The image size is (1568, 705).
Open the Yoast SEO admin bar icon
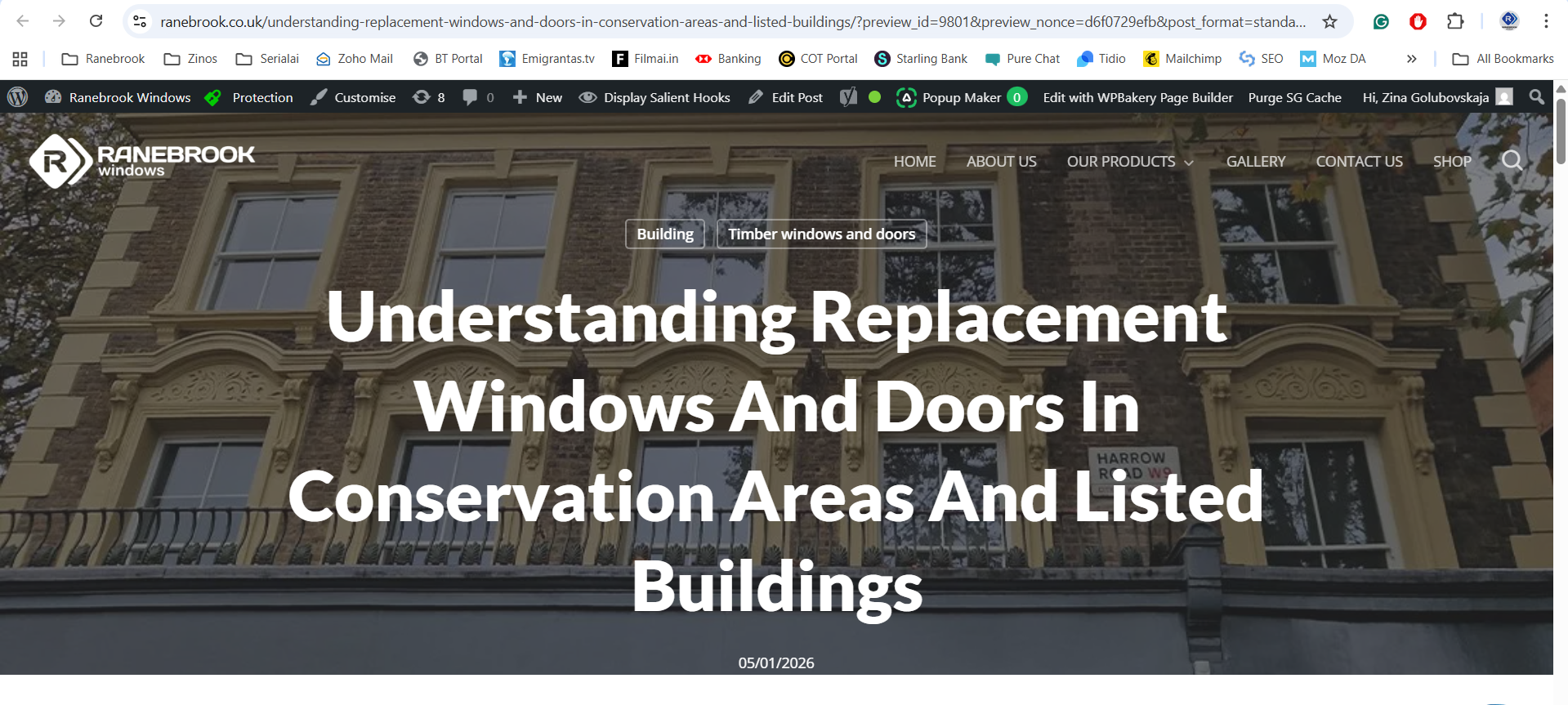[849, 97]
